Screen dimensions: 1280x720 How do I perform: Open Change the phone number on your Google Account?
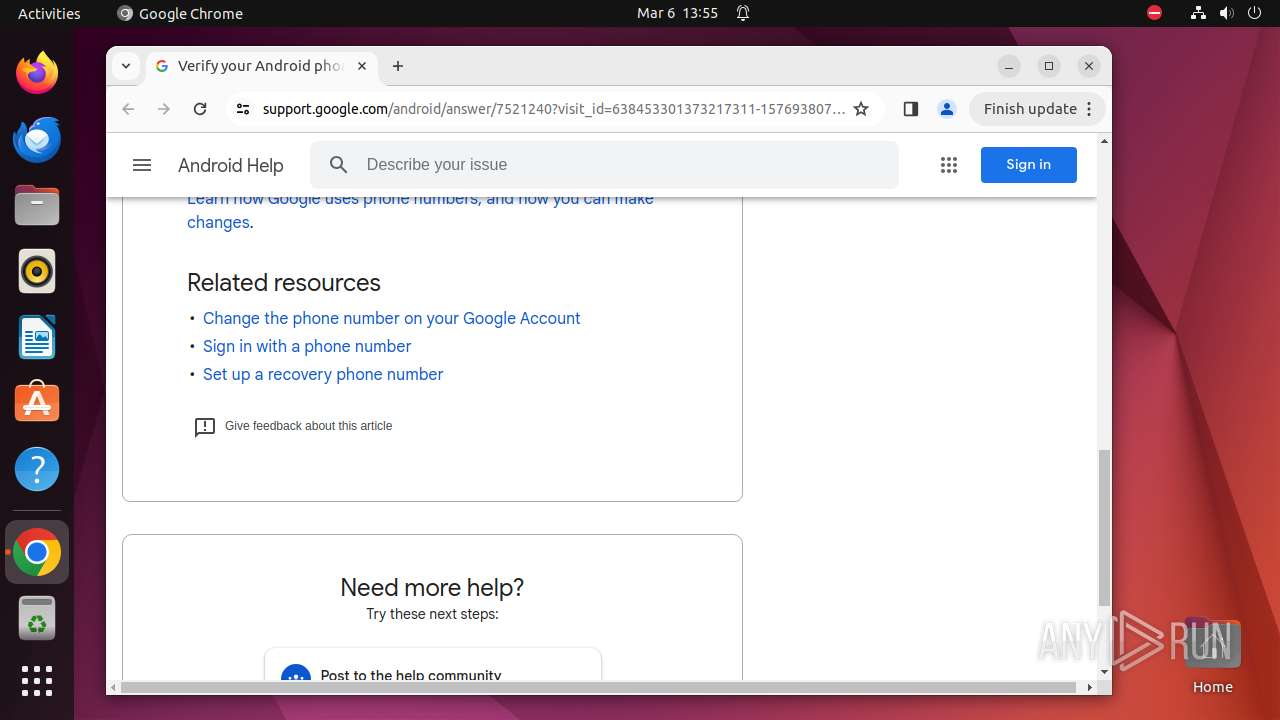point(391,318)
